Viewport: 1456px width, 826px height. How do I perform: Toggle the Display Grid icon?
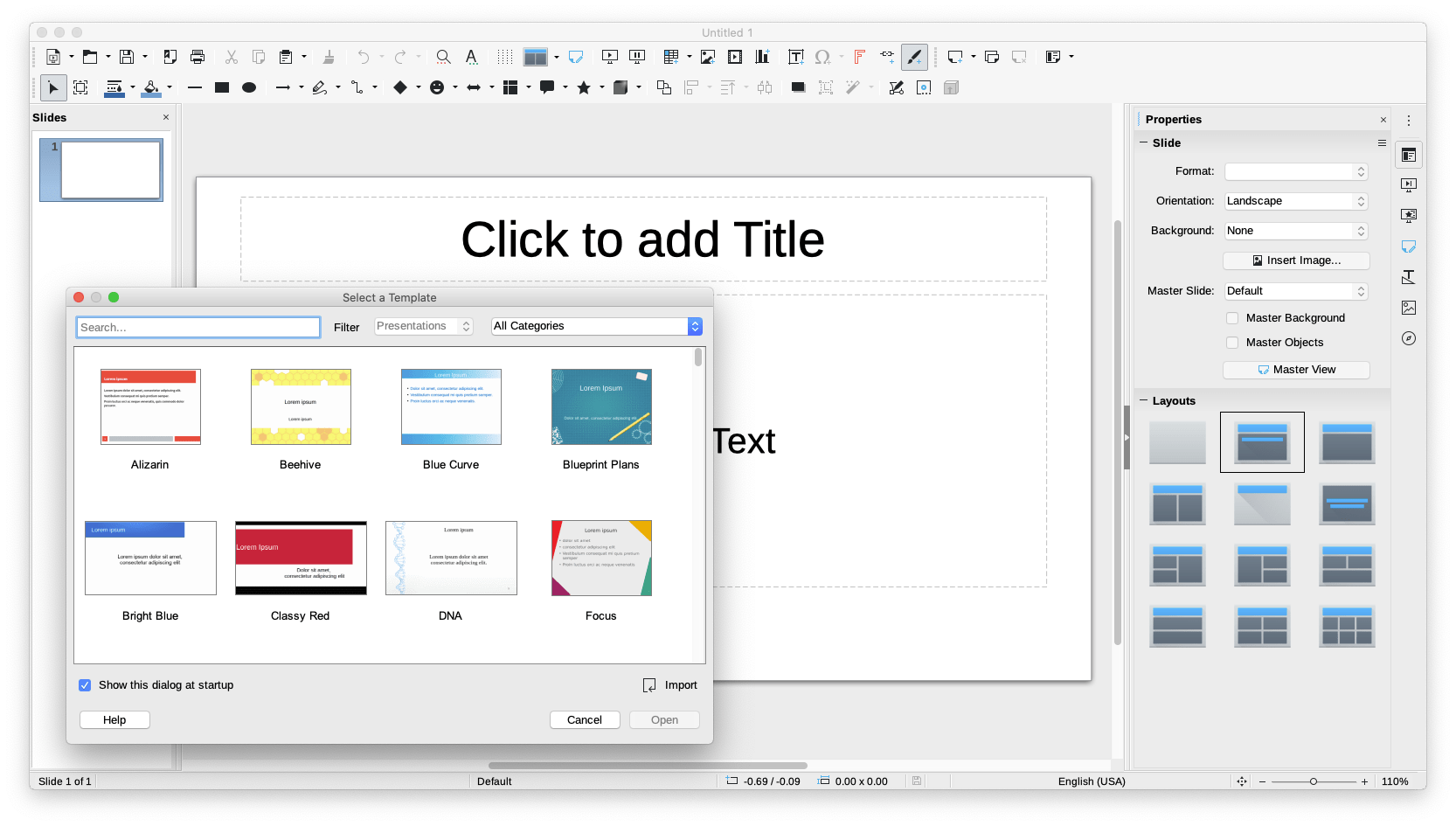[x=505, y=57]
